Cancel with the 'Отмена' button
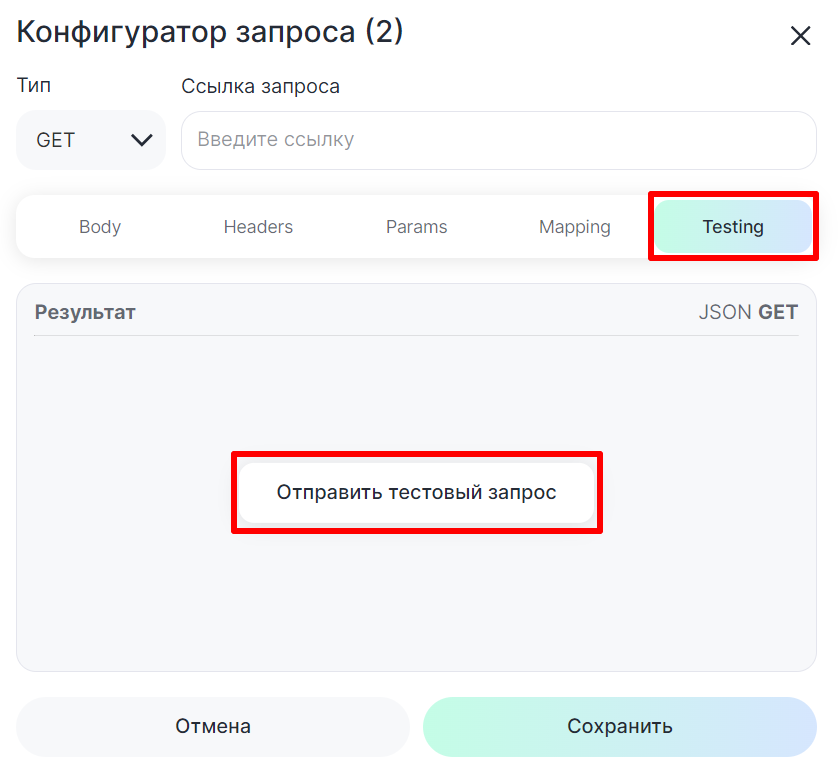This screenshot has height=781, width=840. [213, 726]
